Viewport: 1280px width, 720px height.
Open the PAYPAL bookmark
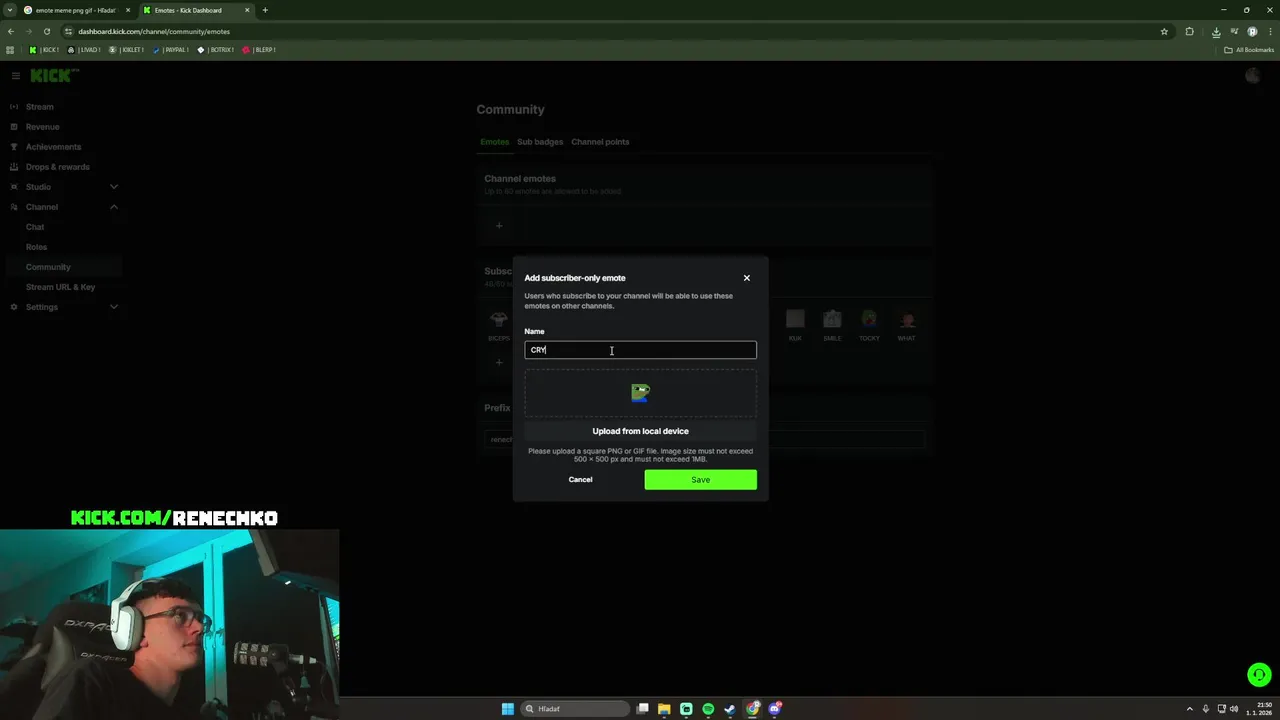tap(171, 49)
